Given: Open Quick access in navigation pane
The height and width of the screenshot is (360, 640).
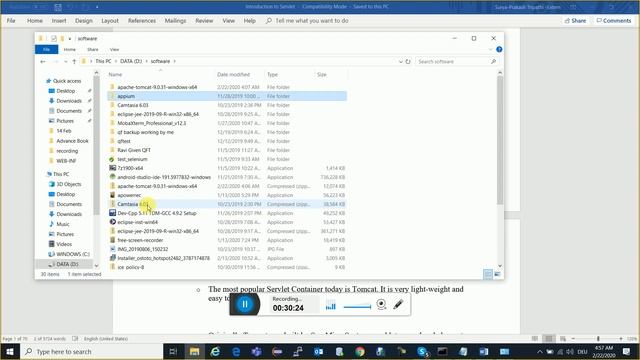Looking at the screenshot, I should (67, 81).
